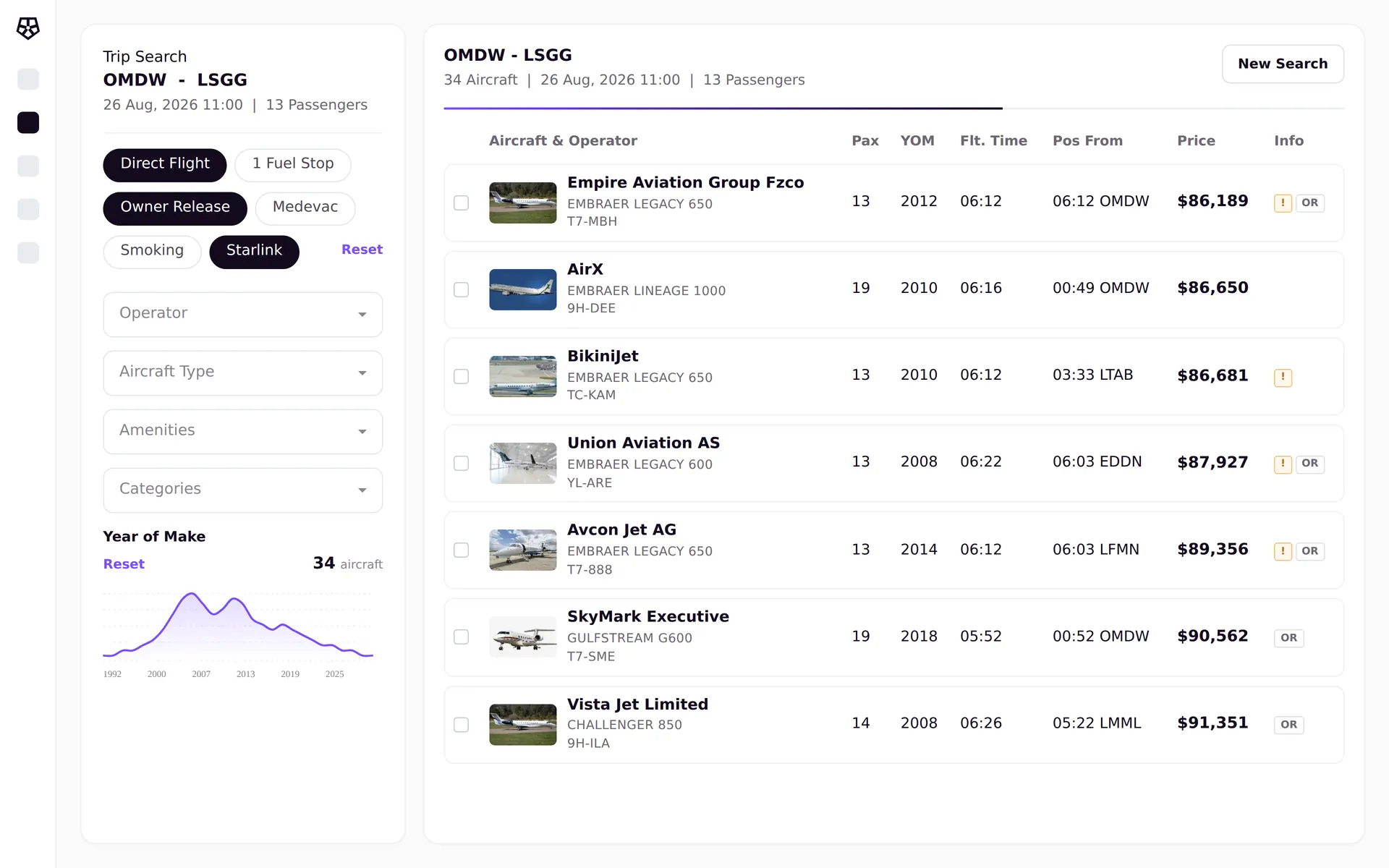1389x868 pixels.
Task: Click OR badge on Union Aviation row
Action: [x=1309, y=464]
